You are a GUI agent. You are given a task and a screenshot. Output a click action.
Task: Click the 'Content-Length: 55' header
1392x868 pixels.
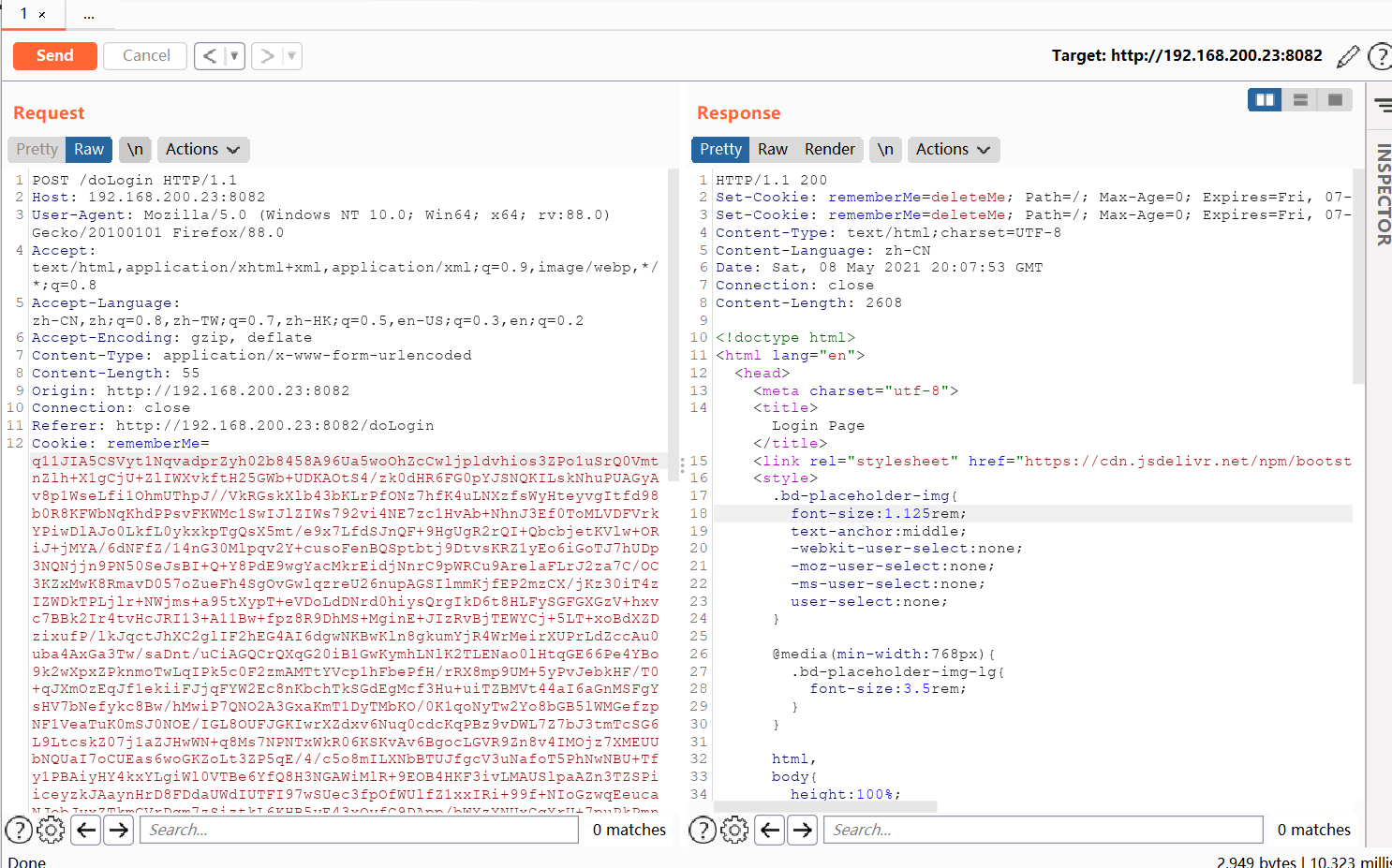coord(115,373)
